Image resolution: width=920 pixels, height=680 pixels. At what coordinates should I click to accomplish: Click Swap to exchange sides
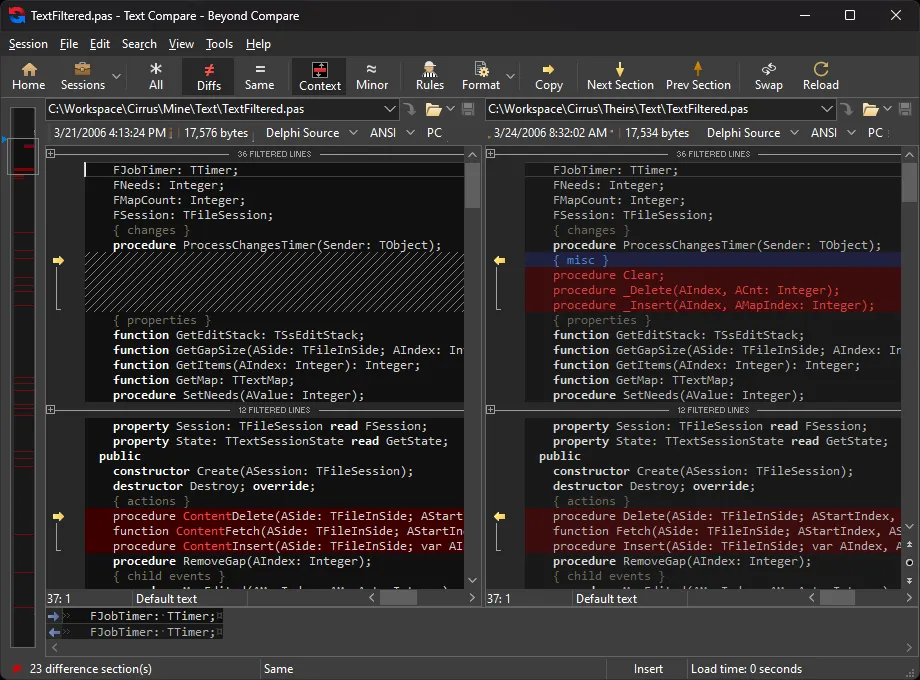tap(768, 76)
